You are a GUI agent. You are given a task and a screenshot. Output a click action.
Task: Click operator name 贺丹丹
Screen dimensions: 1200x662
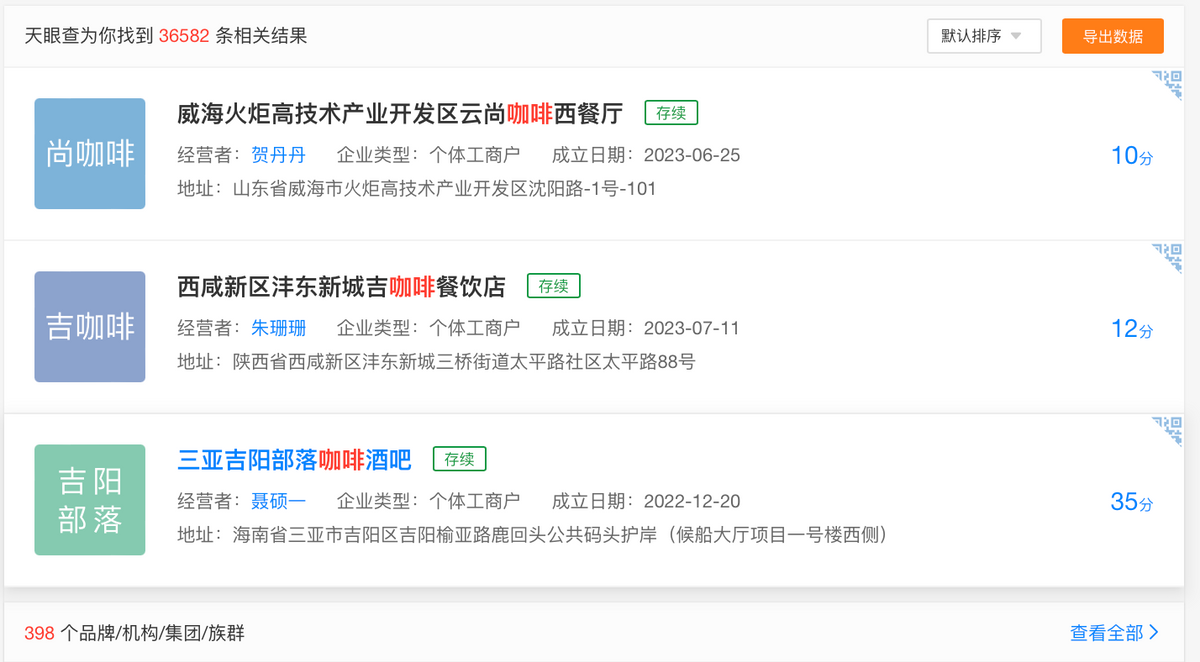pyautogui.click(x=278, y=155)
